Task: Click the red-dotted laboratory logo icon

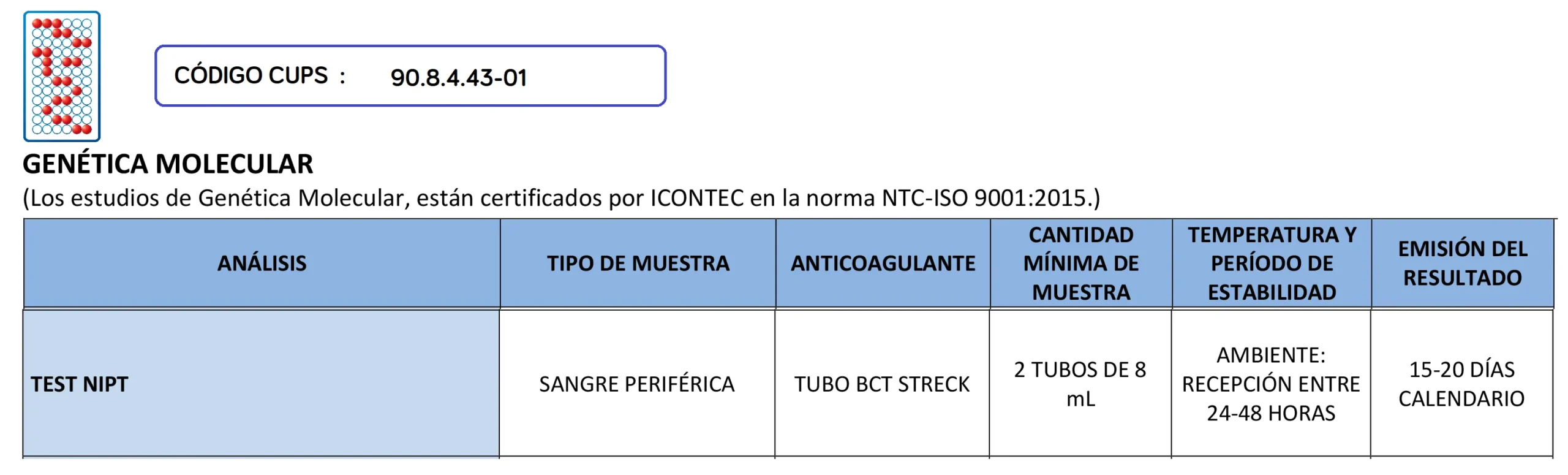Action: pyautogui.click(x=61, y=76)
